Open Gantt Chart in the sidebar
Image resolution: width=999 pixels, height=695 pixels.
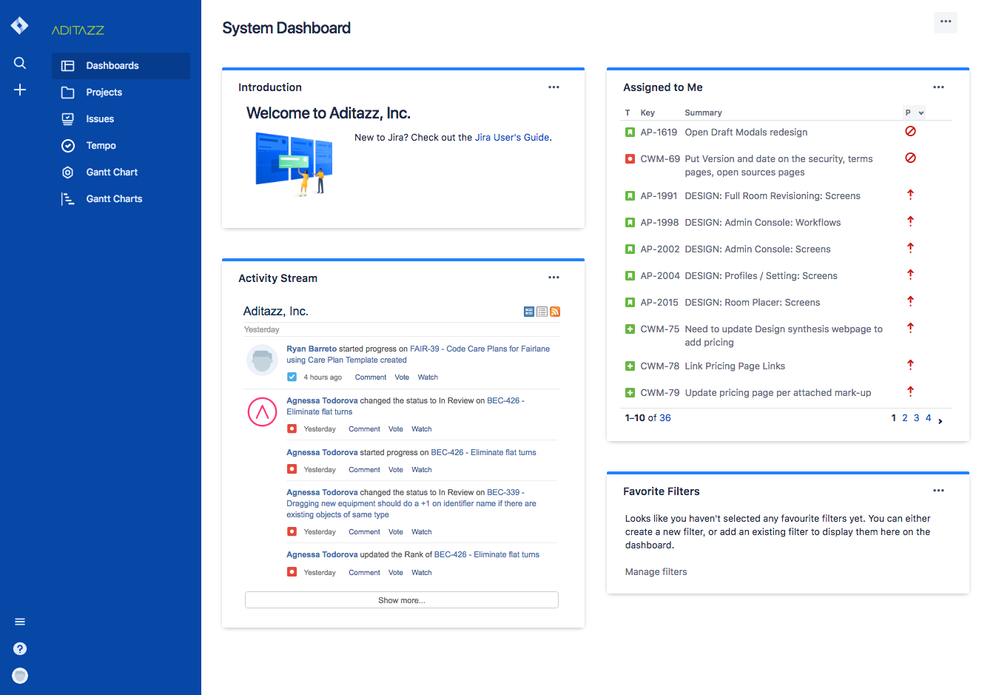[x=121, y=173]
